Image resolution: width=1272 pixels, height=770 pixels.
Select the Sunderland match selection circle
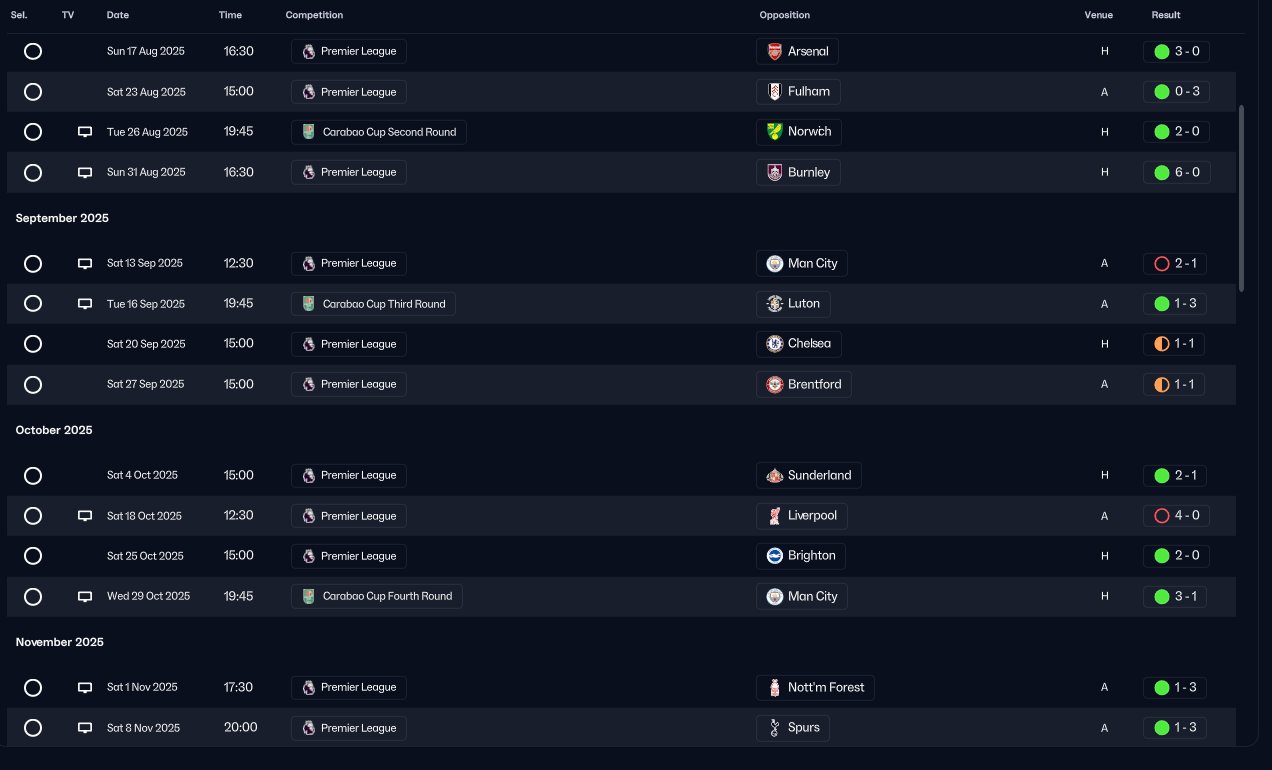point(33,476)
